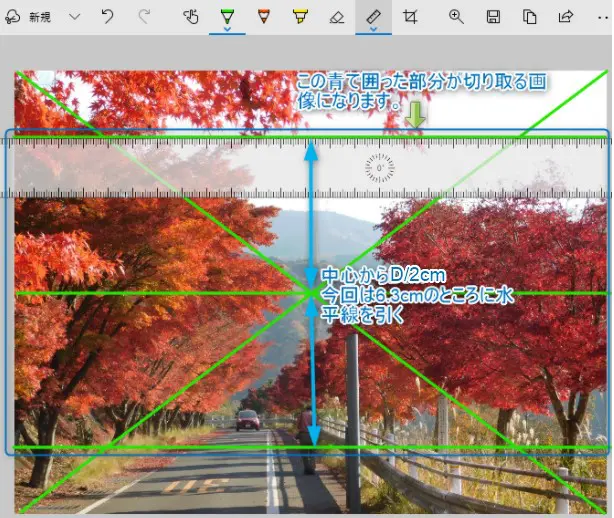Screen dimensions: 614x518
Task: Select the orange Pencil tool
Action: click(264, 16)
